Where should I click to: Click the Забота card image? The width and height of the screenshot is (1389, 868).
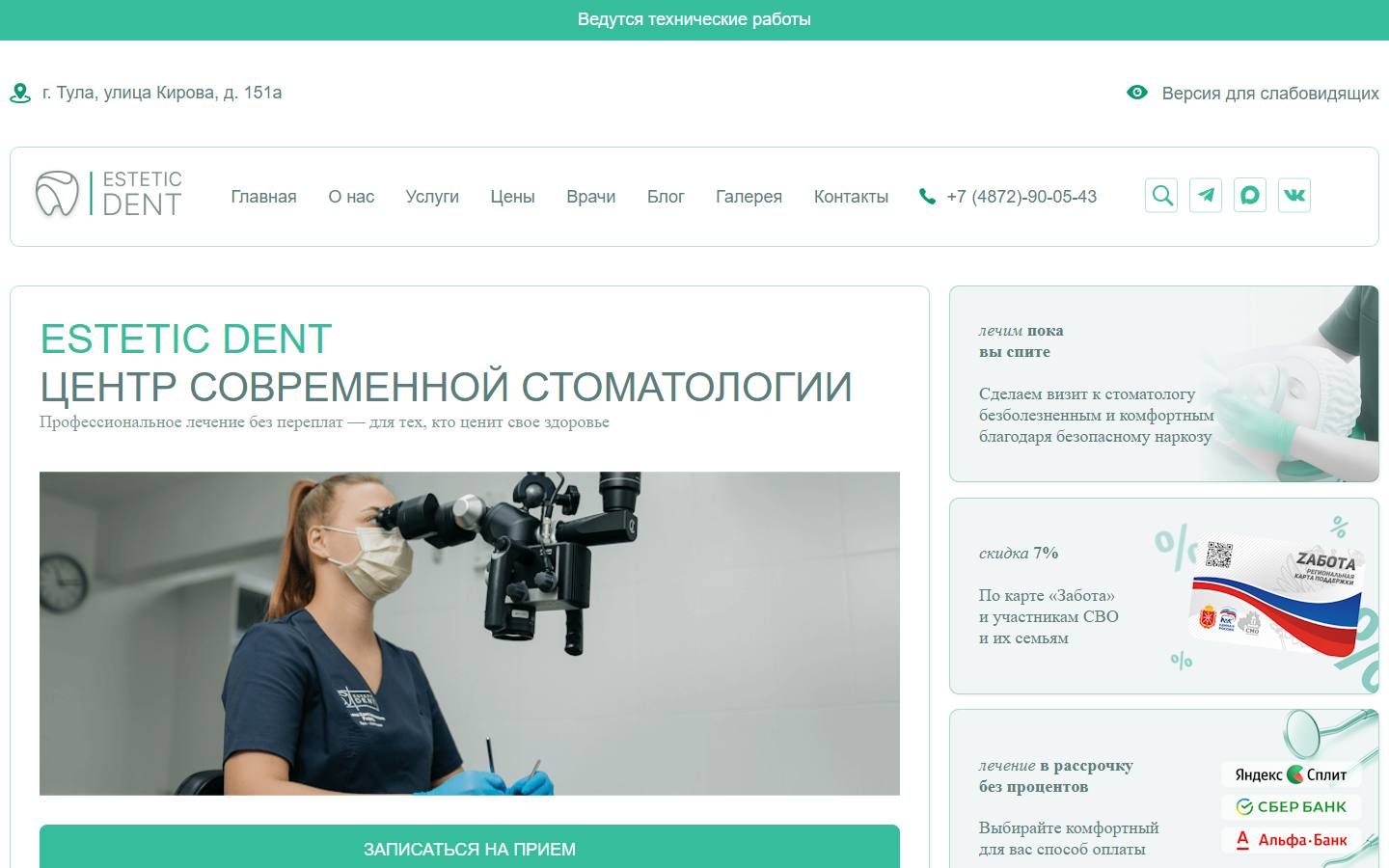[x=1277, y=598]
